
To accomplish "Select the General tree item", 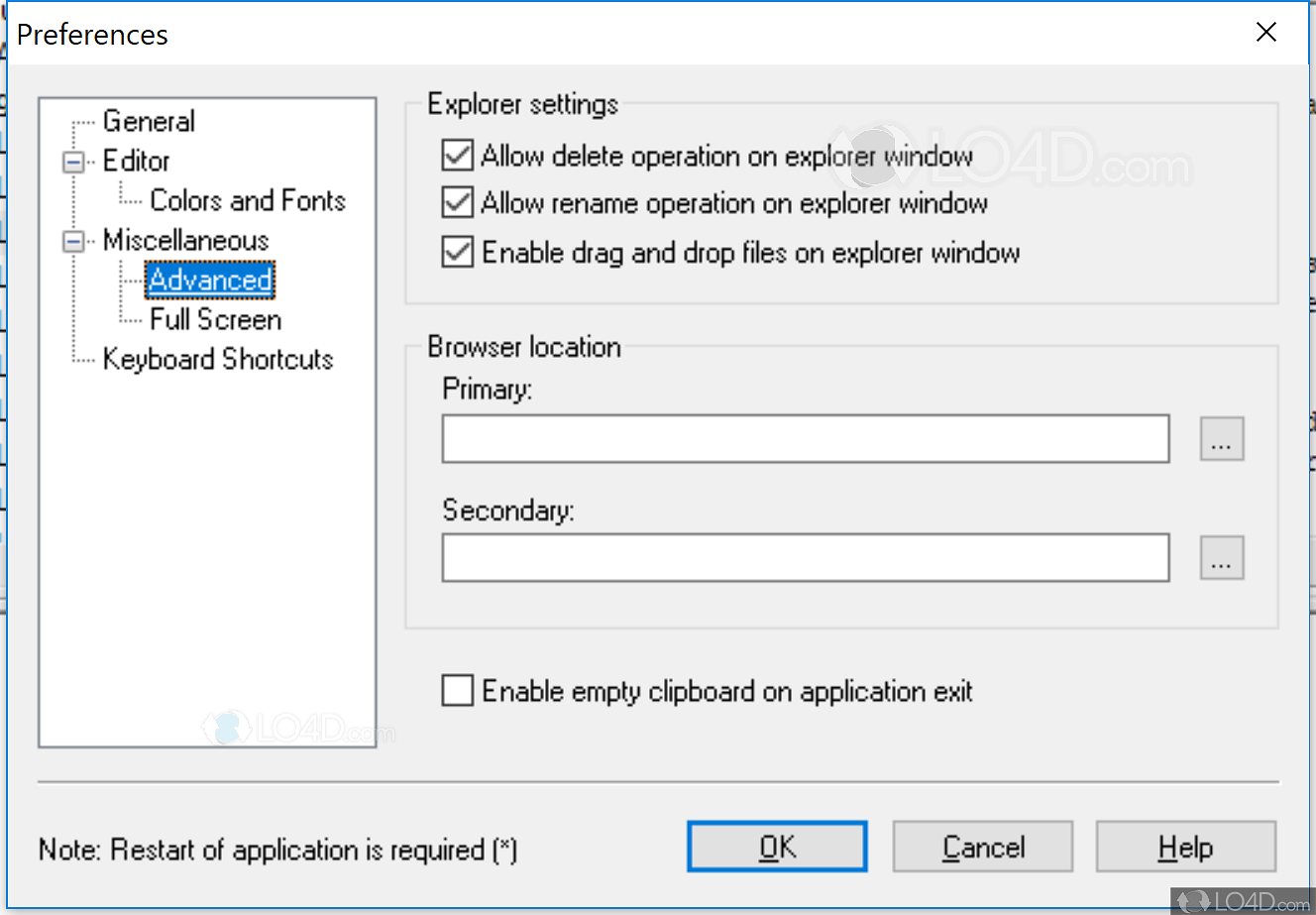I will [148, 120].
